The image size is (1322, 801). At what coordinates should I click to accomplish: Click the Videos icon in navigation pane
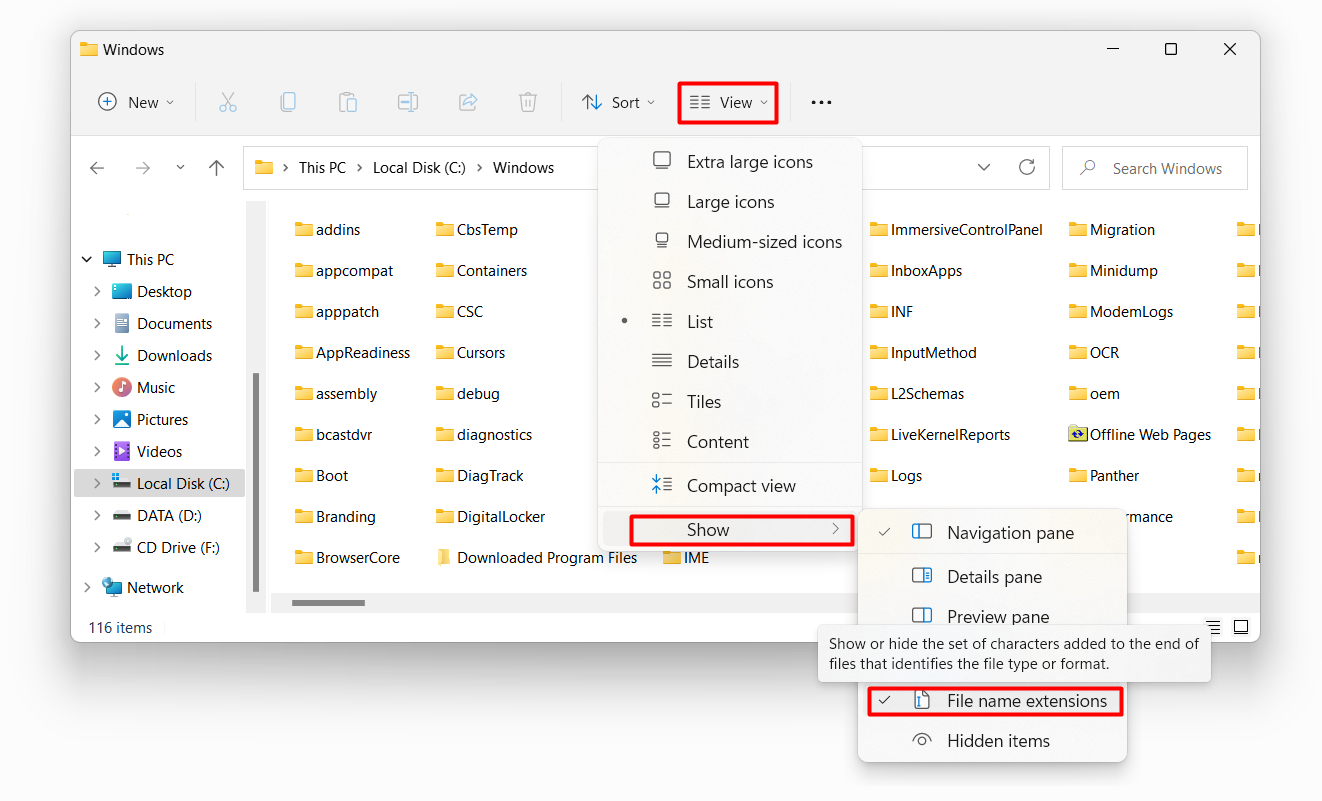[122, 451]
